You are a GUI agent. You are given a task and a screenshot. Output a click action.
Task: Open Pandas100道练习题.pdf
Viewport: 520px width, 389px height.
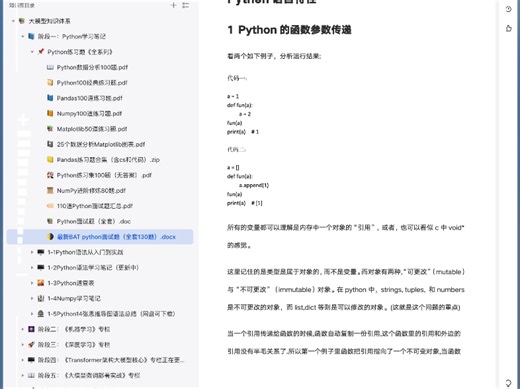click(89, 98)
